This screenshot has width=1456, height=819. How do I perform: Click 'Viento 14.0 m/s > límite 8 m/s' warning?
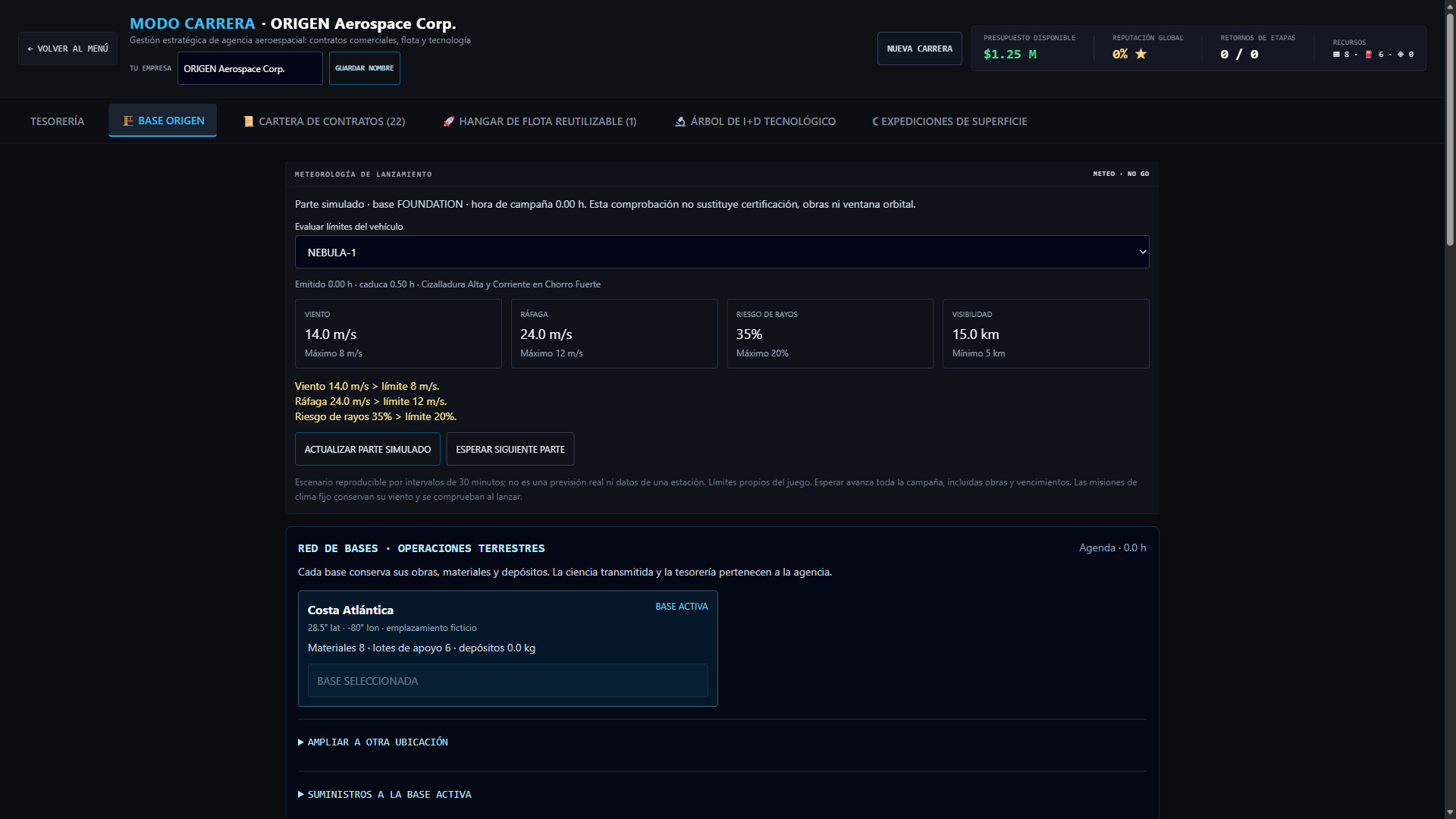tap(367, 386)
